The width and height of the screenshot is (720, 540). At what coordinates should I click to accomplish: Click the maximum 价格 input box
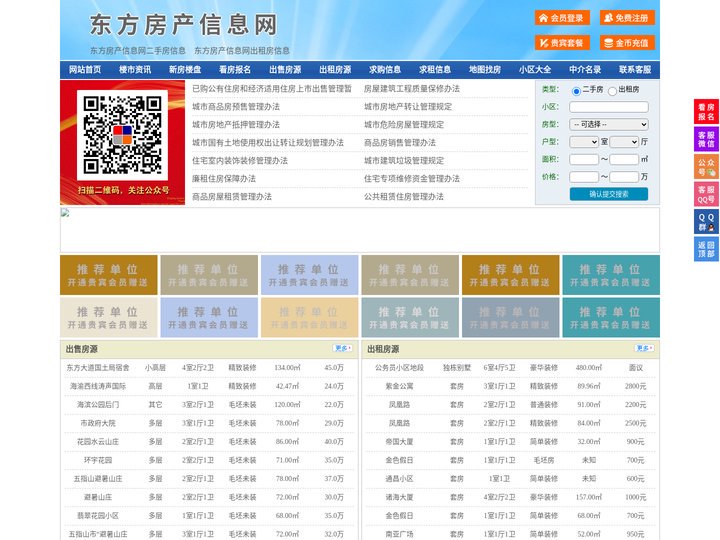(624, 177)
